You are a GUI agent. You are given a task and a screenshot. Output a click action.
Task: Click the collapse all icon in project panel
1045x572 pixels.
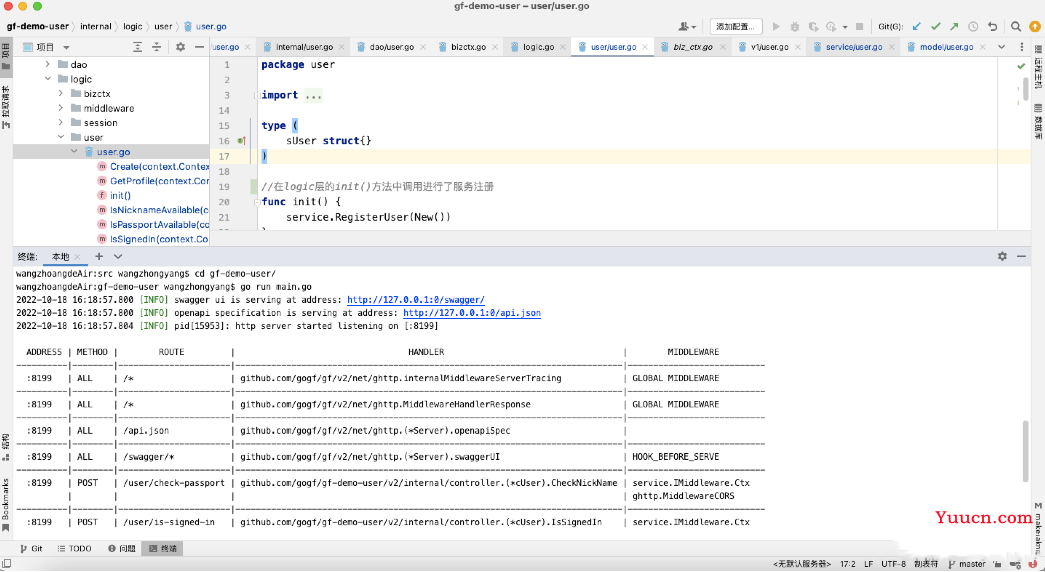157,47
